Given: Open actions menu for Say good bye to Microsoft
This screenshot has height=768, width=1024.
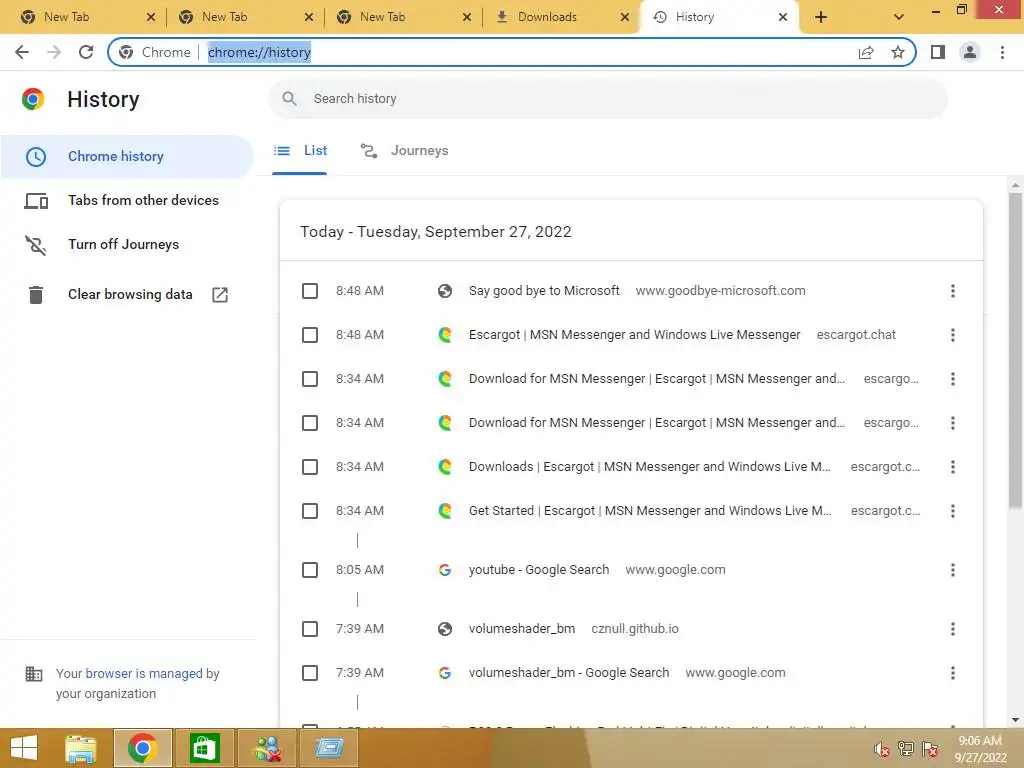Looking at the screenshot, I should 953,291.
